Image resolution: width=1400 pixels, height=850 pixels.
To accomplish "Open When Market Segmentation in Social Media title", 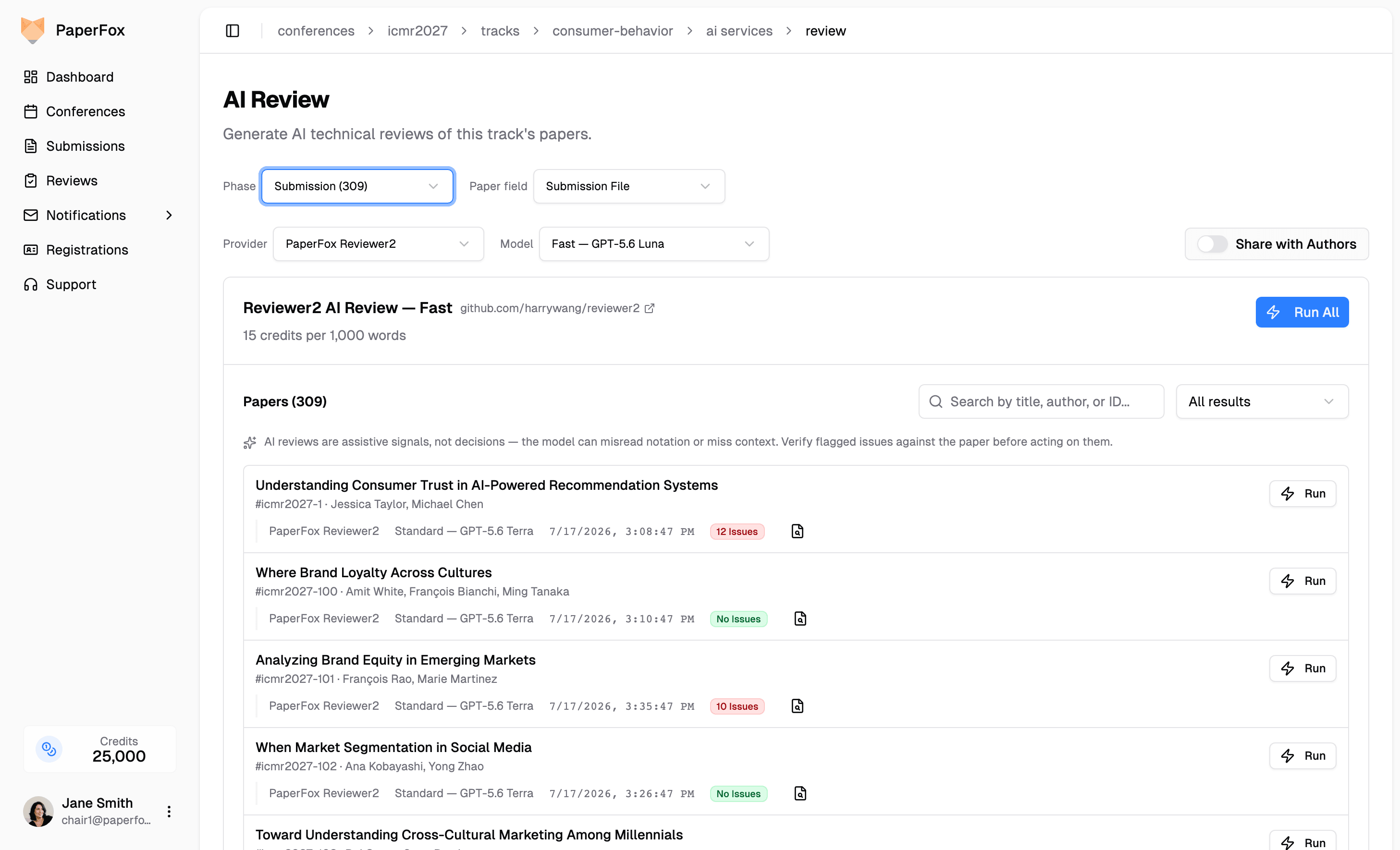I will (393, 747).
